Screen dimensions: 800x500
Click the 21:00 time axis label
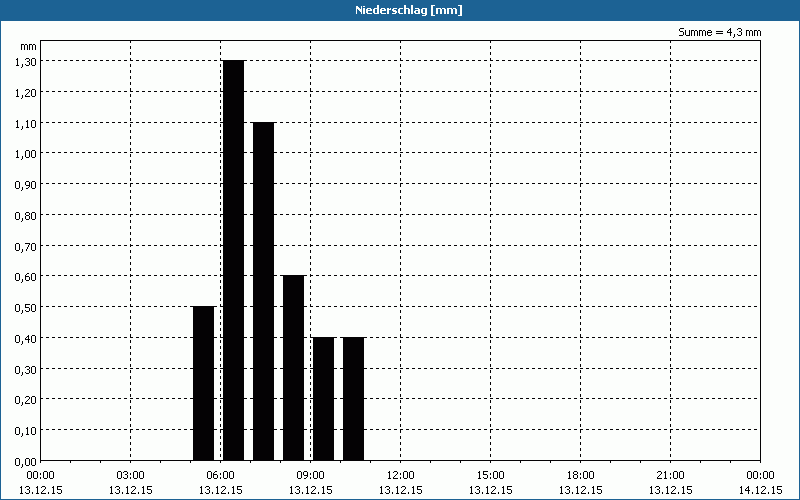pyautogui.click(x=670, y=476)
